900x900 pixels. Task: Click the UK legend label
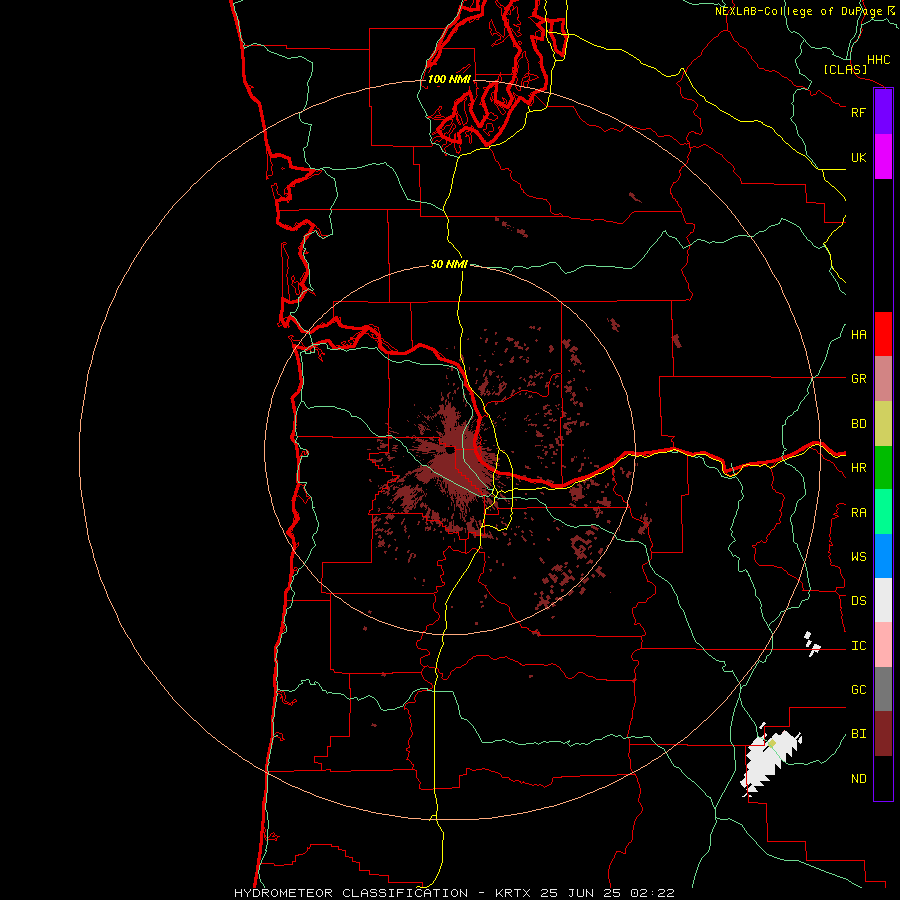[859, 157]
